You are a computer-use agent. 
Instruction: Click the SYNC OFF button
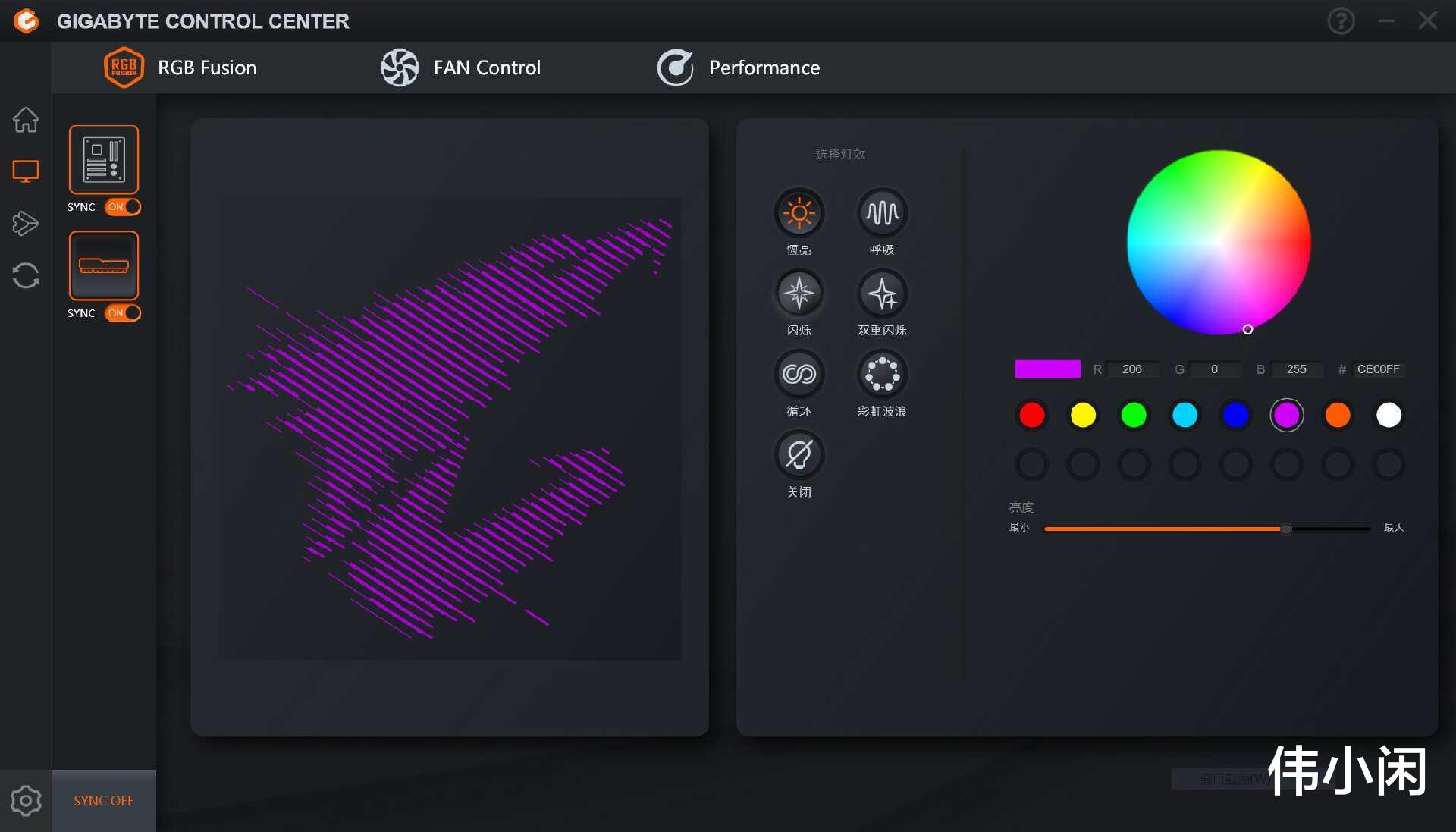pyautogui.click(x=104, y=800)
